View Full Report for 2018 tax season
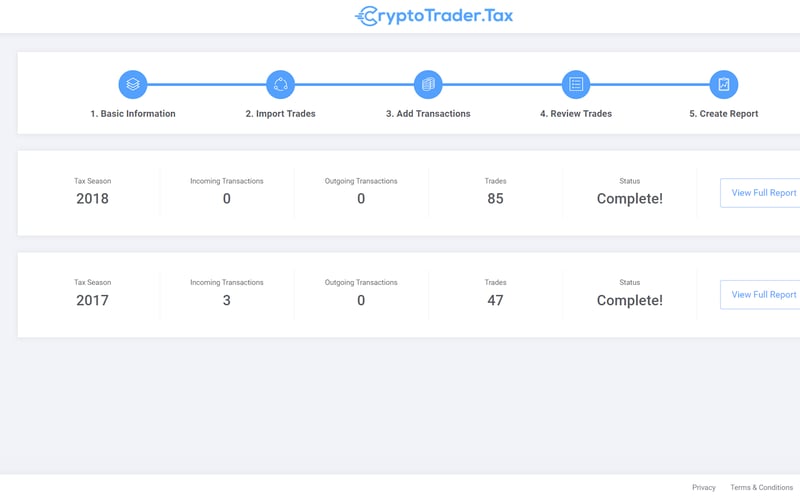This screenshot has width=800, height=500. point(760,193)
